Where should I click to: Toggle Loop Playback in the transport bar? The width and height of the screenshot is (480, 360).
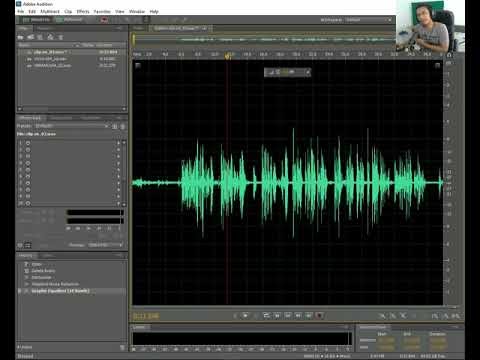coord(266,315)
